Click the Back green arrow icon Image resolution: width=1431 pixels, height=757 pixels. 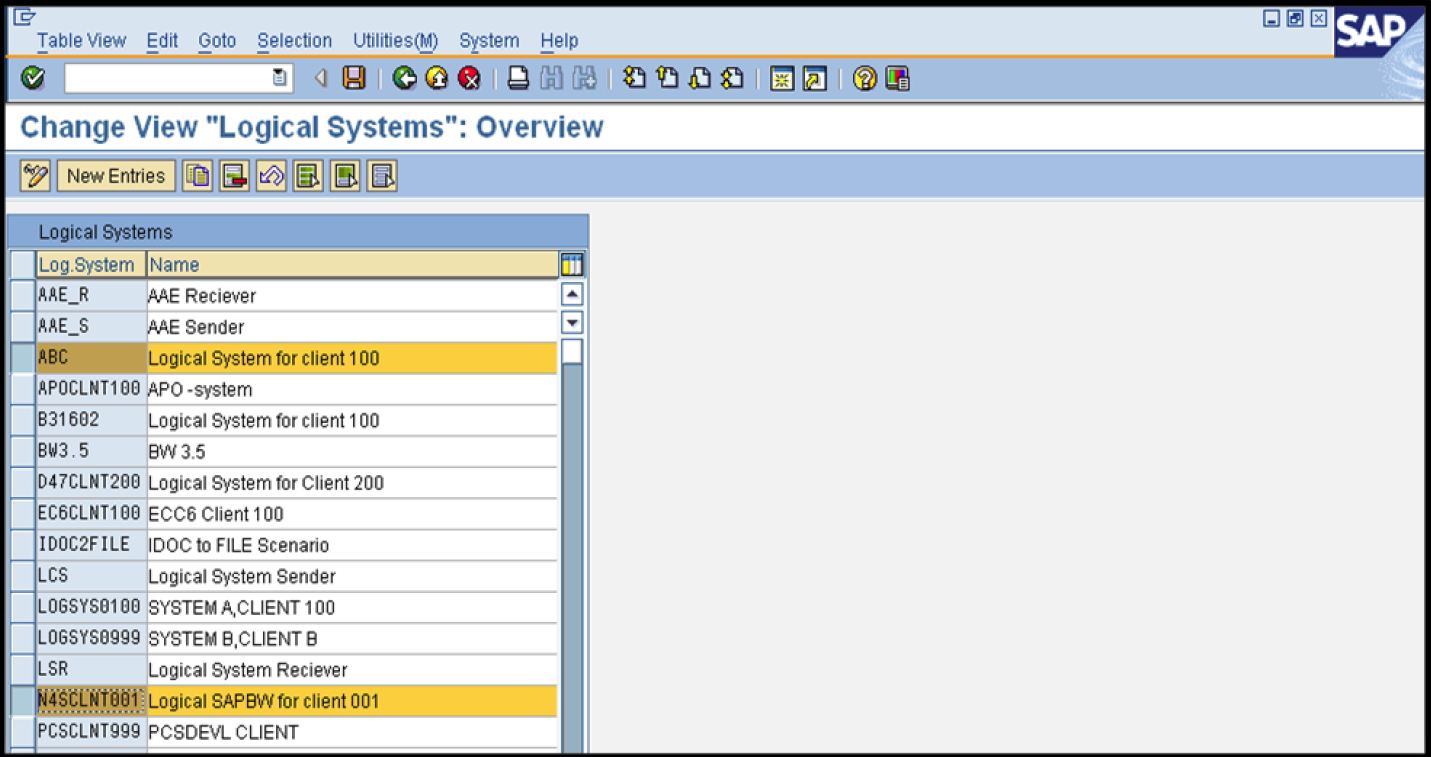click(402, 79)
